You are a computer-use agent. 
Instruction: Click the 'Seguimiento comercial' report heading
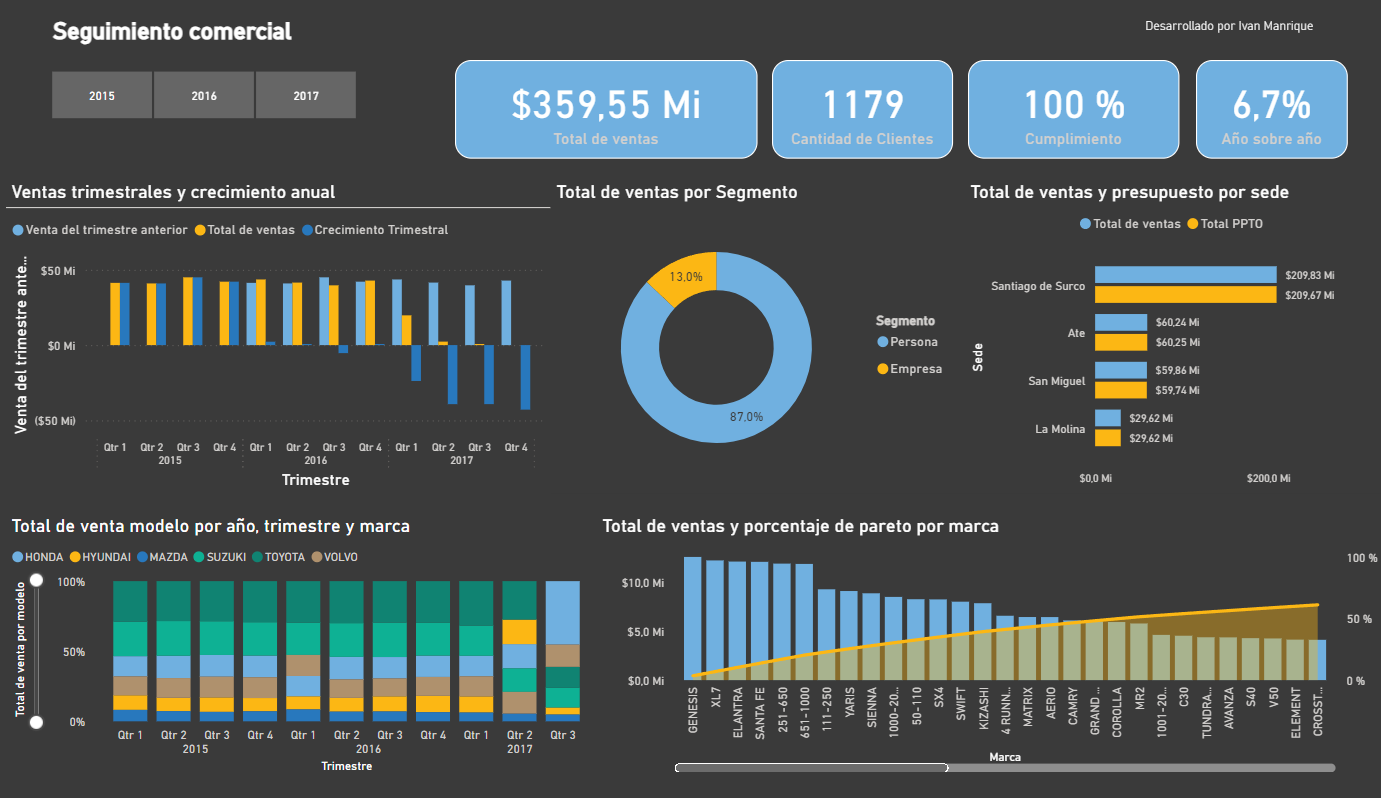point(172,31)
